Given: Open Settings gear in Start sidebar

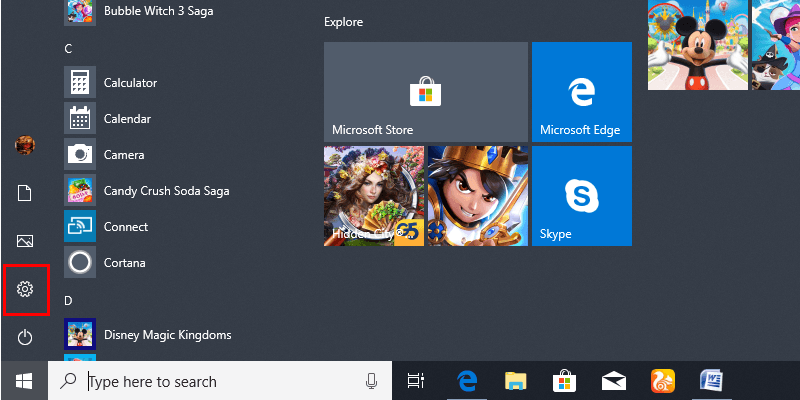Looking at the screenshot, I should tap(25, 289).
